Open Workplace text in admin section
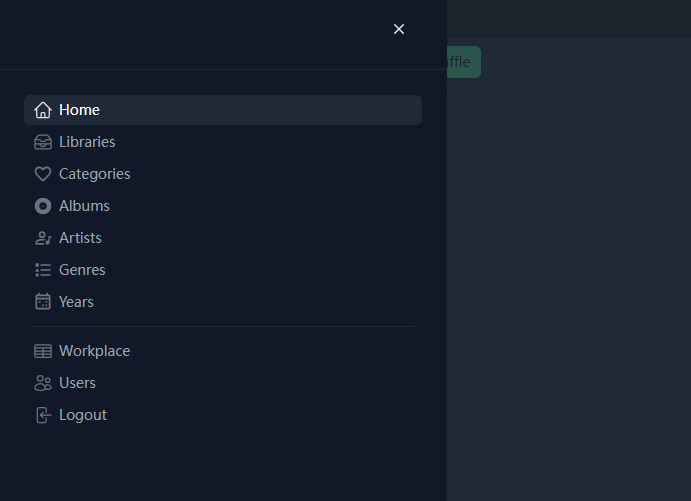691x501 pixels. point(95,351)
